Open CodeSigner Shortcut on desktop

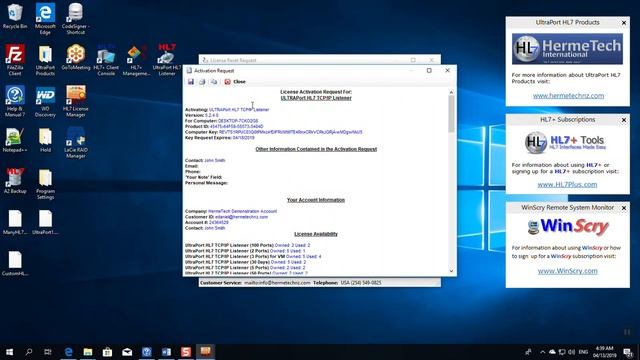tap(76, 18)
